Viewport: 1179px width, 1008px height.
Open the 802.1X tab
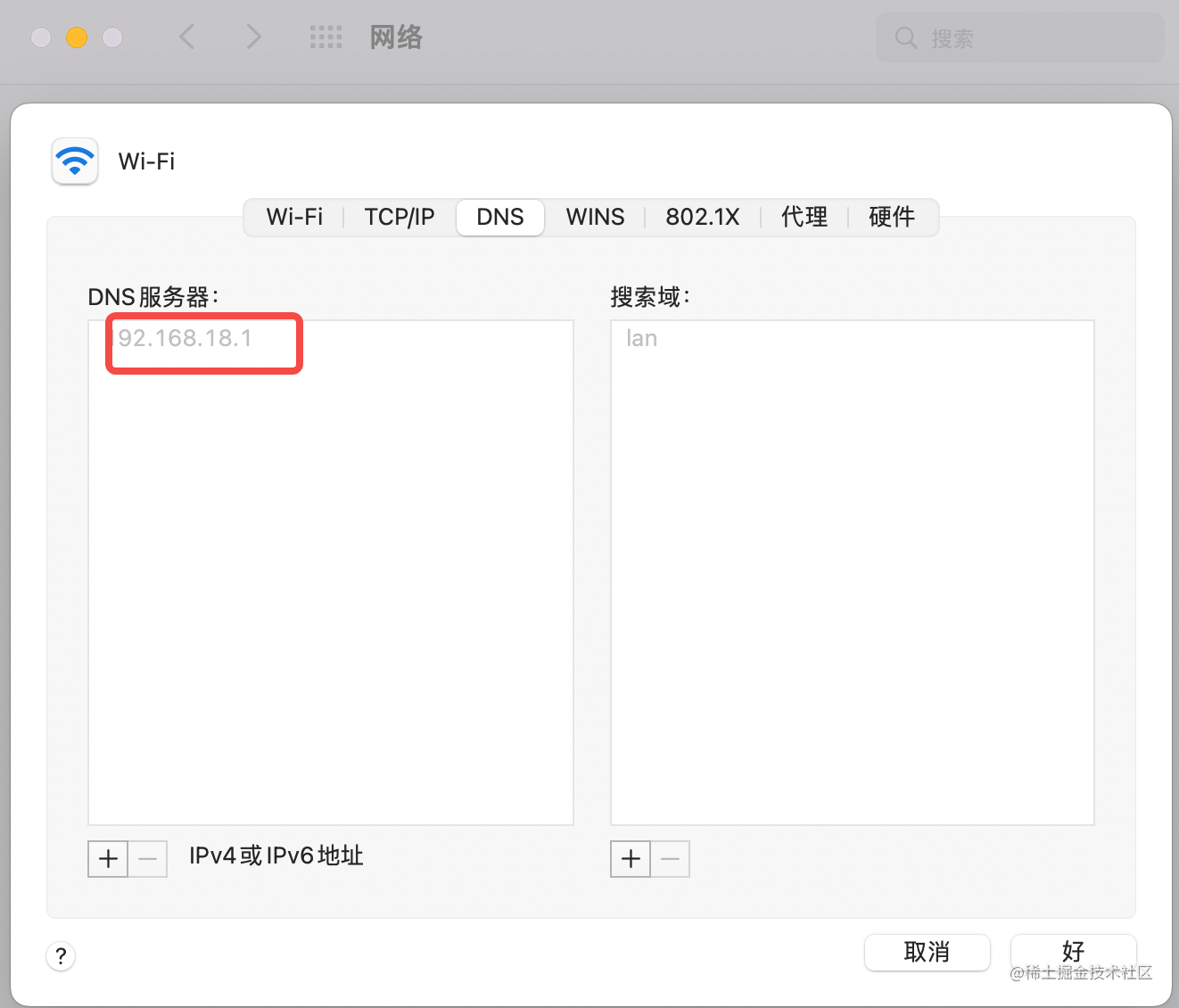click(x=703, y=217)
